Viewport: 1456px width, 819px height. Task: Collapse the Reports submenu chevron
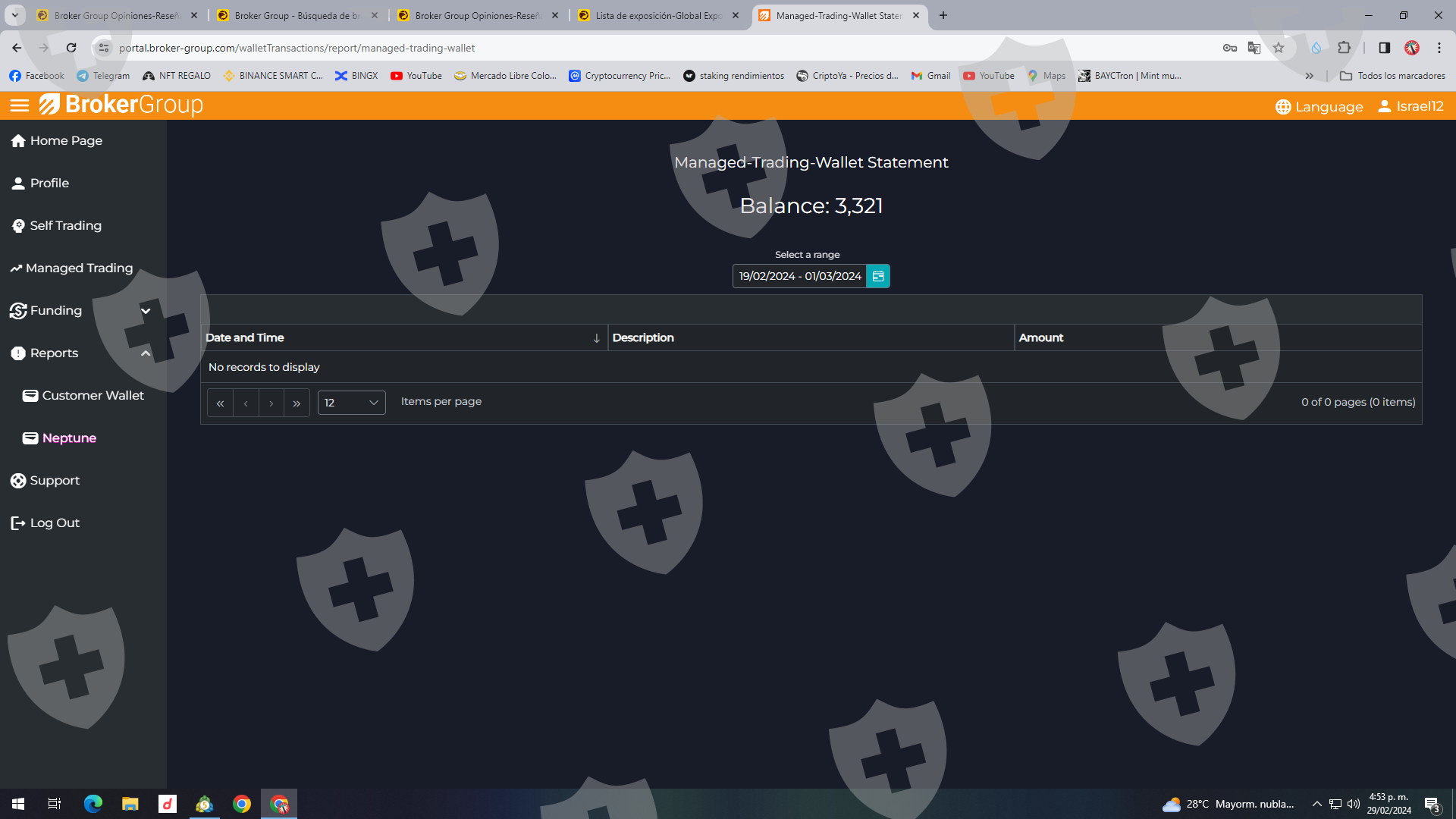point(146,353)
